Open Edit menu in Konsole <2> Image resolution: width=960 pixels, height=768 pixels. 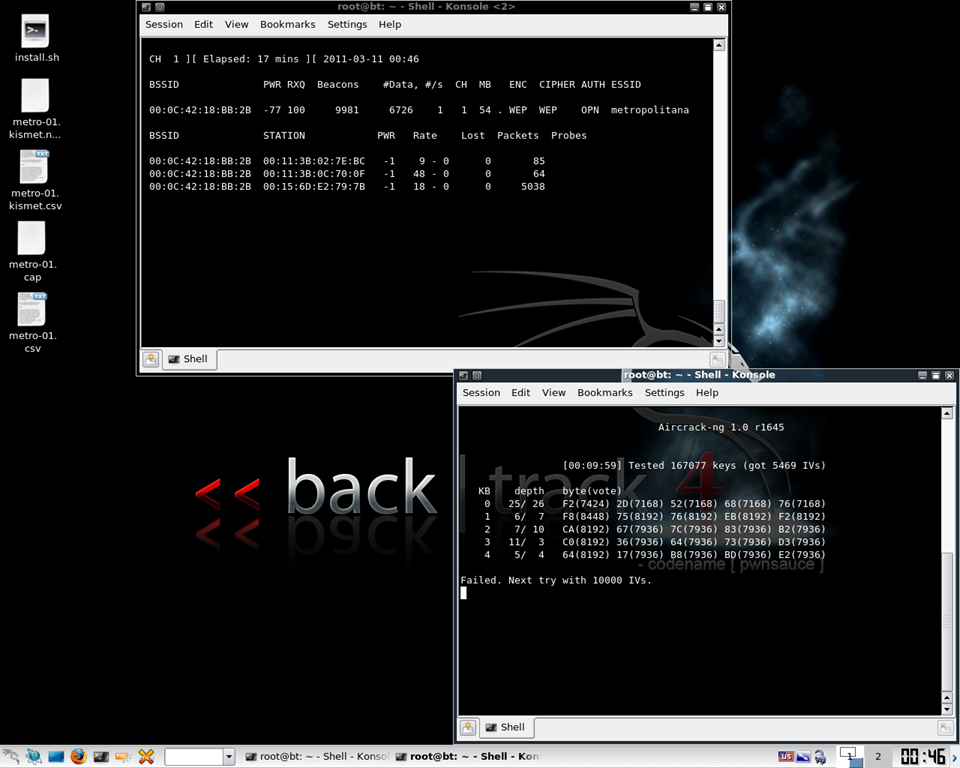click(203, 24)
